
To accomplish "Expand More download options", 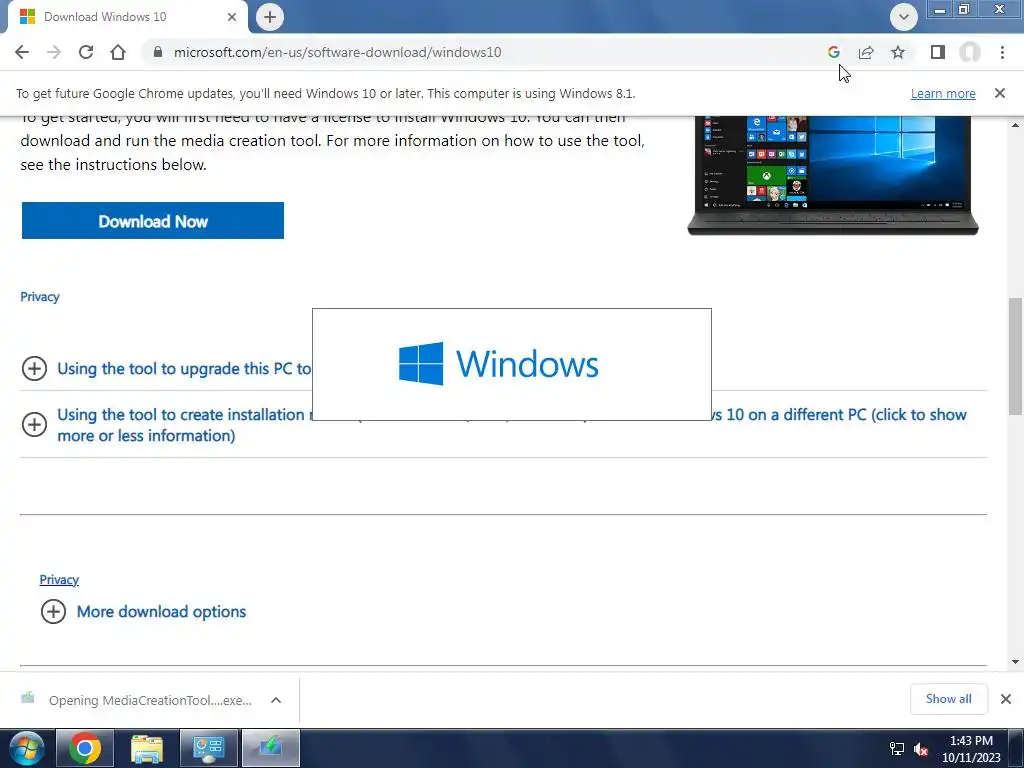I will coord(143,612).
